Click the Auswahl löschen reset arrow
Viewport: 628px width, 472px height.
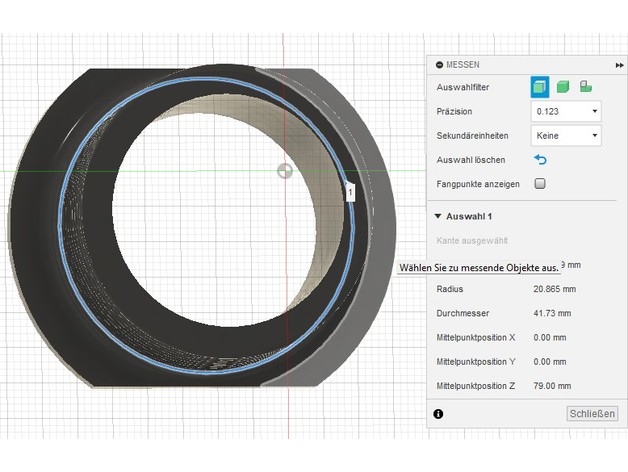coord(541,160)
